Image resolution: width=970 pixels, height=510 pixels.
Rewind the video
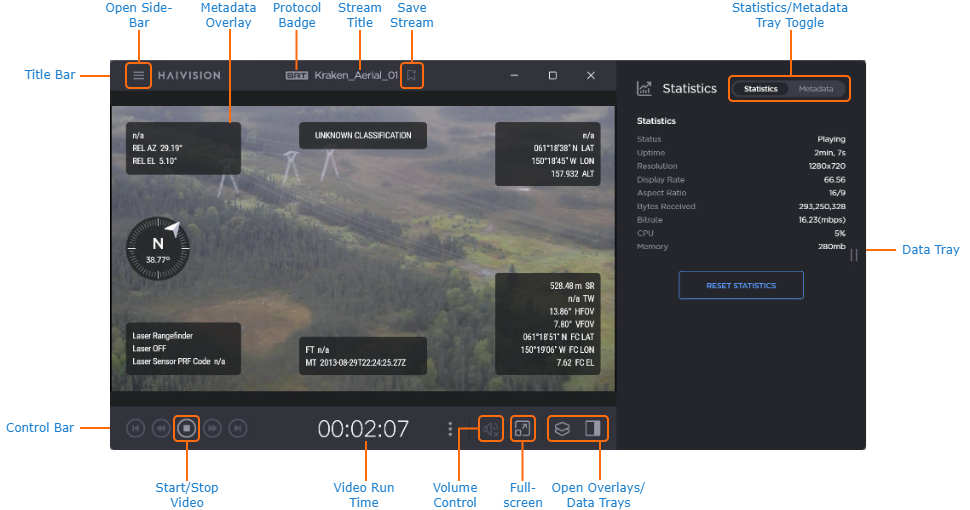pyautogui.click(x=160, y=429)
